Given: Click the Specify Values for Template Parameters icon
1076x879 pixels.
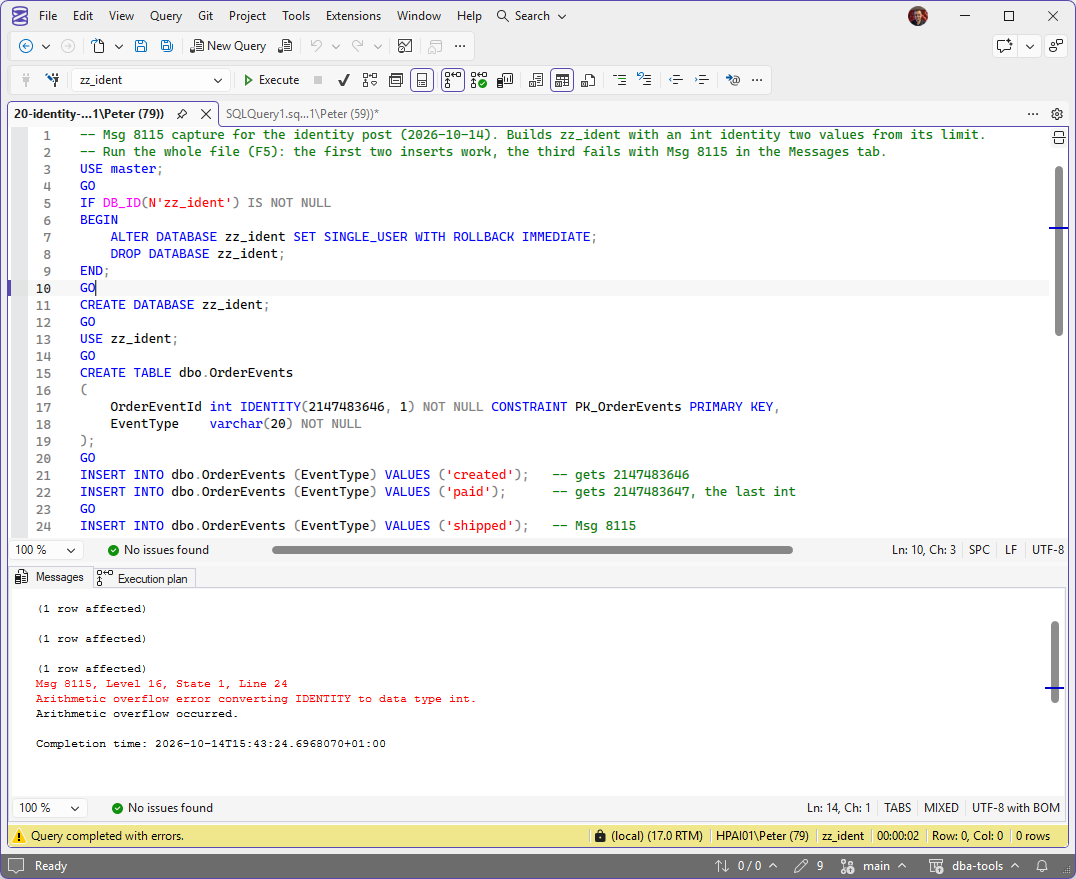Looking at the screenshot, I should (733, 80).
